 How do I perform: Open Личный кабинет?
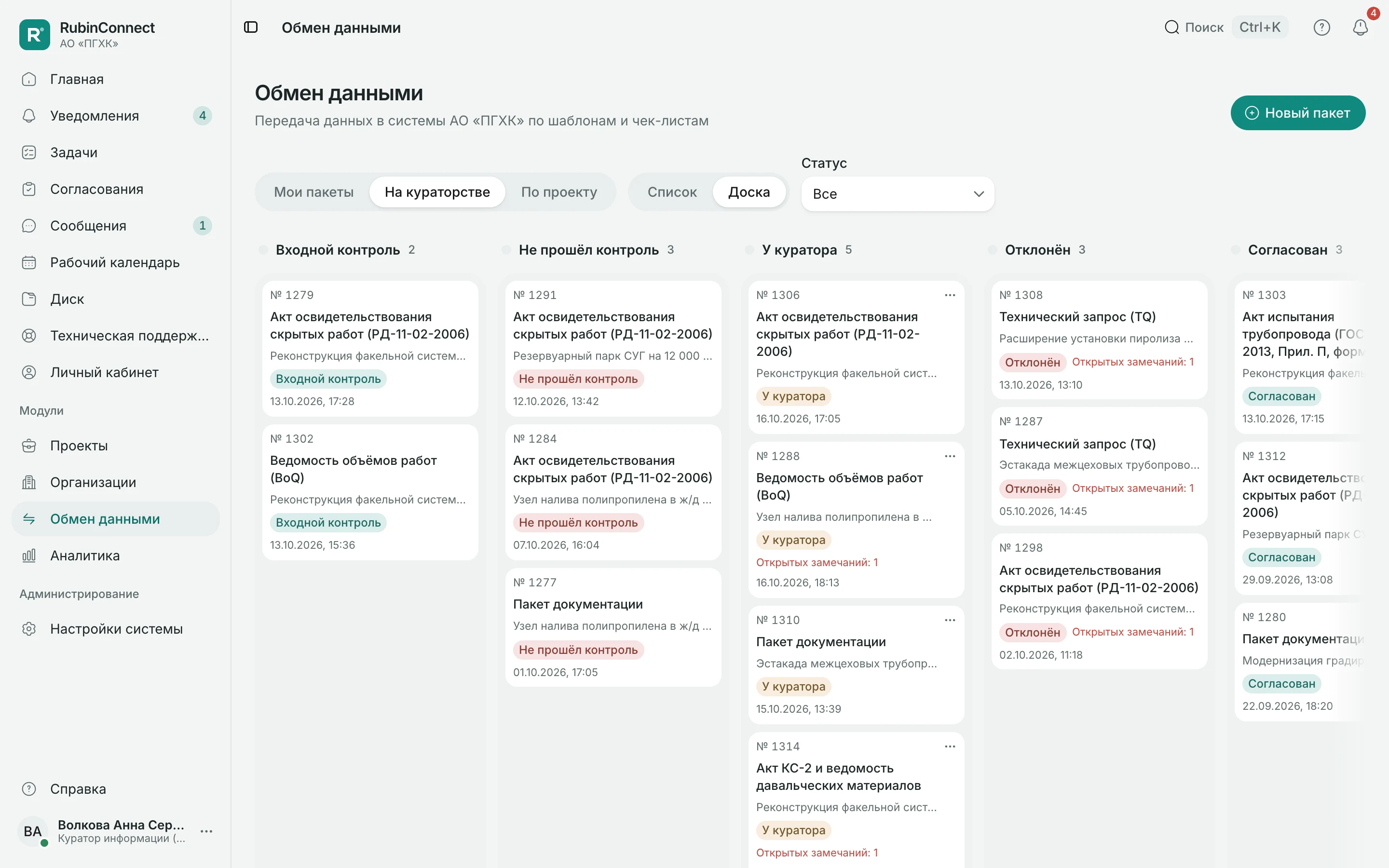[115, 372]
